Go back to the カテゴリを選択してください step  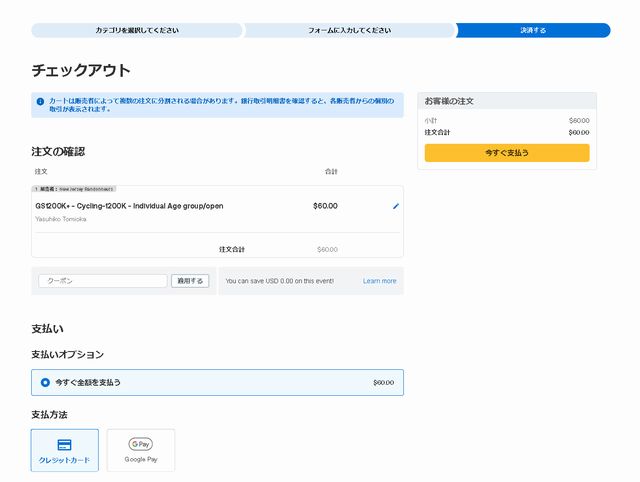tap(137, 31)
